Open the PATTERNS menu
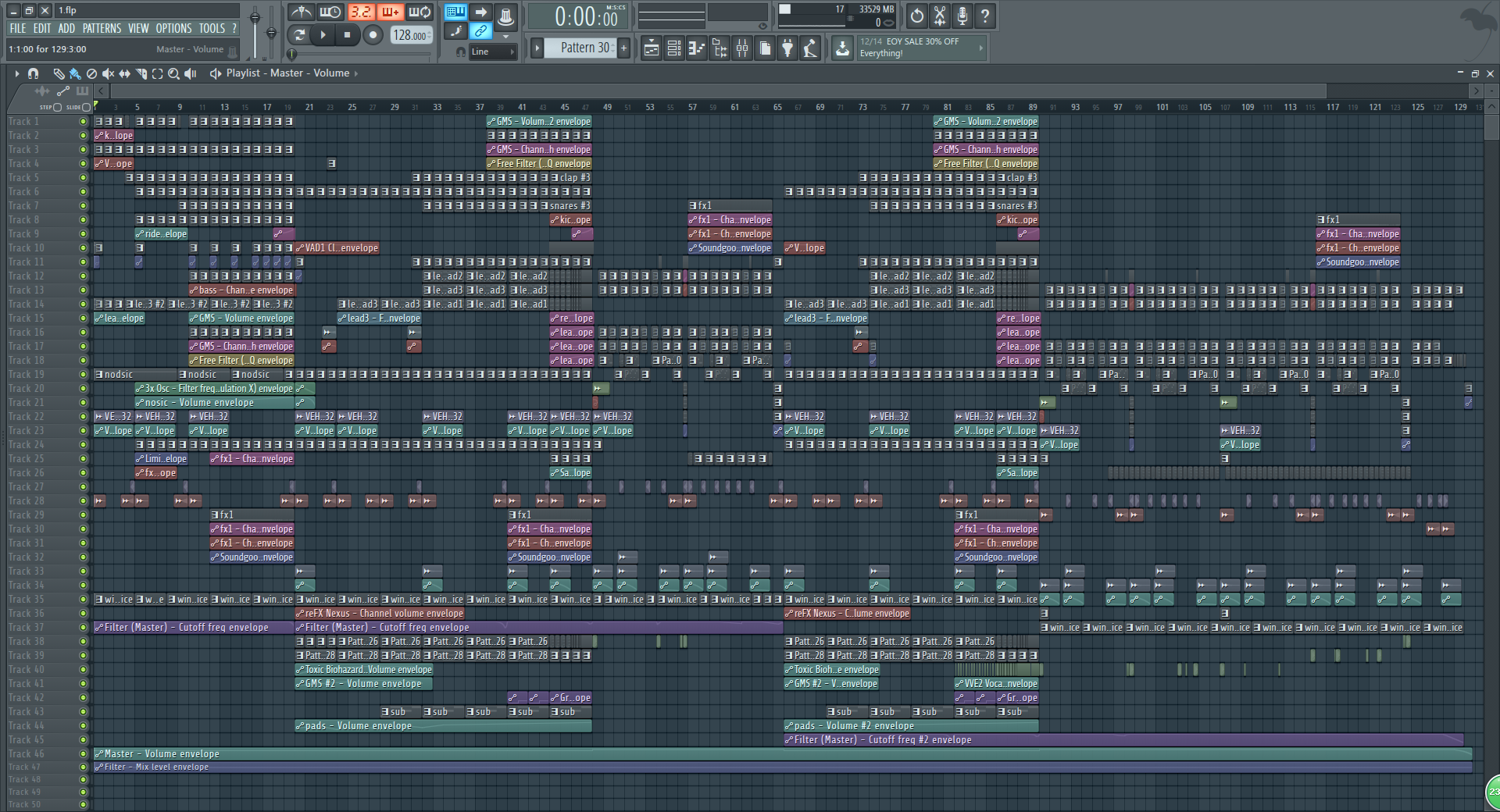 [102, 28]
